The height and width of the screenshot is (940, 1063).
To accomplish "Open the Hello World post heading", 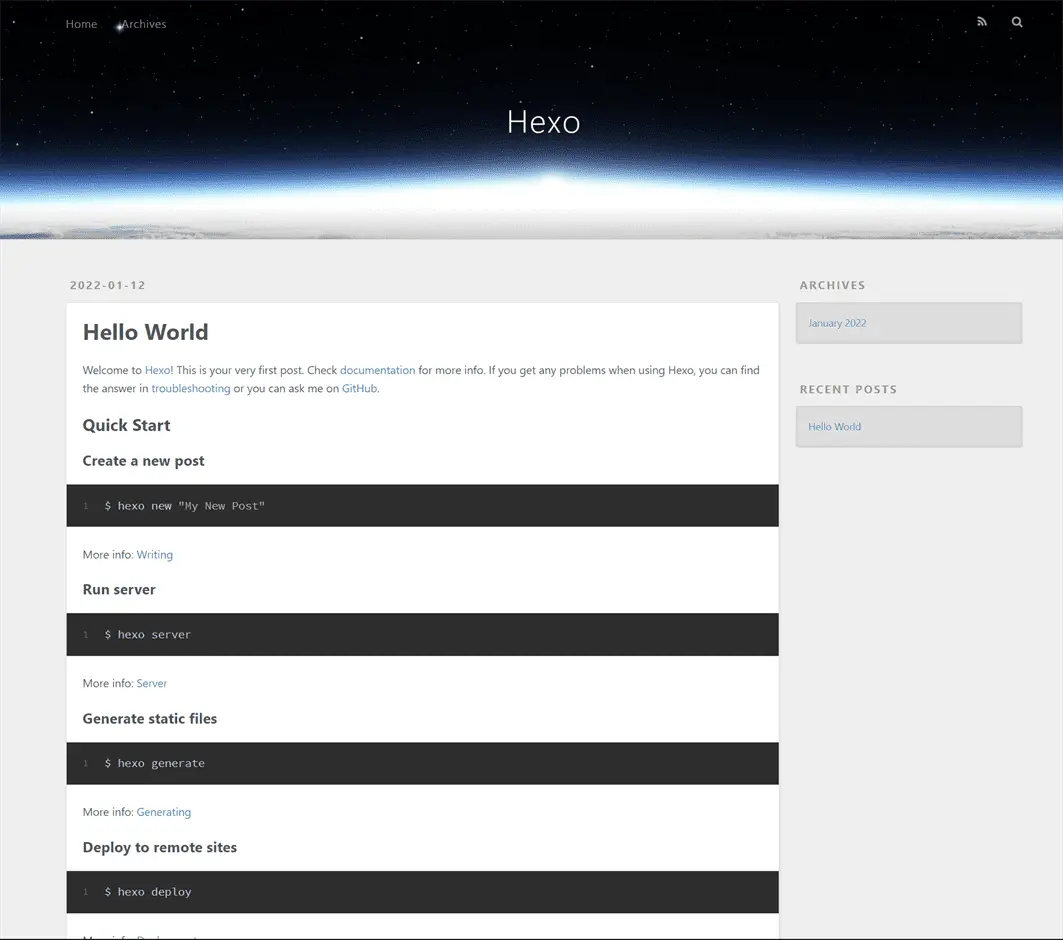I will (145, 332).
